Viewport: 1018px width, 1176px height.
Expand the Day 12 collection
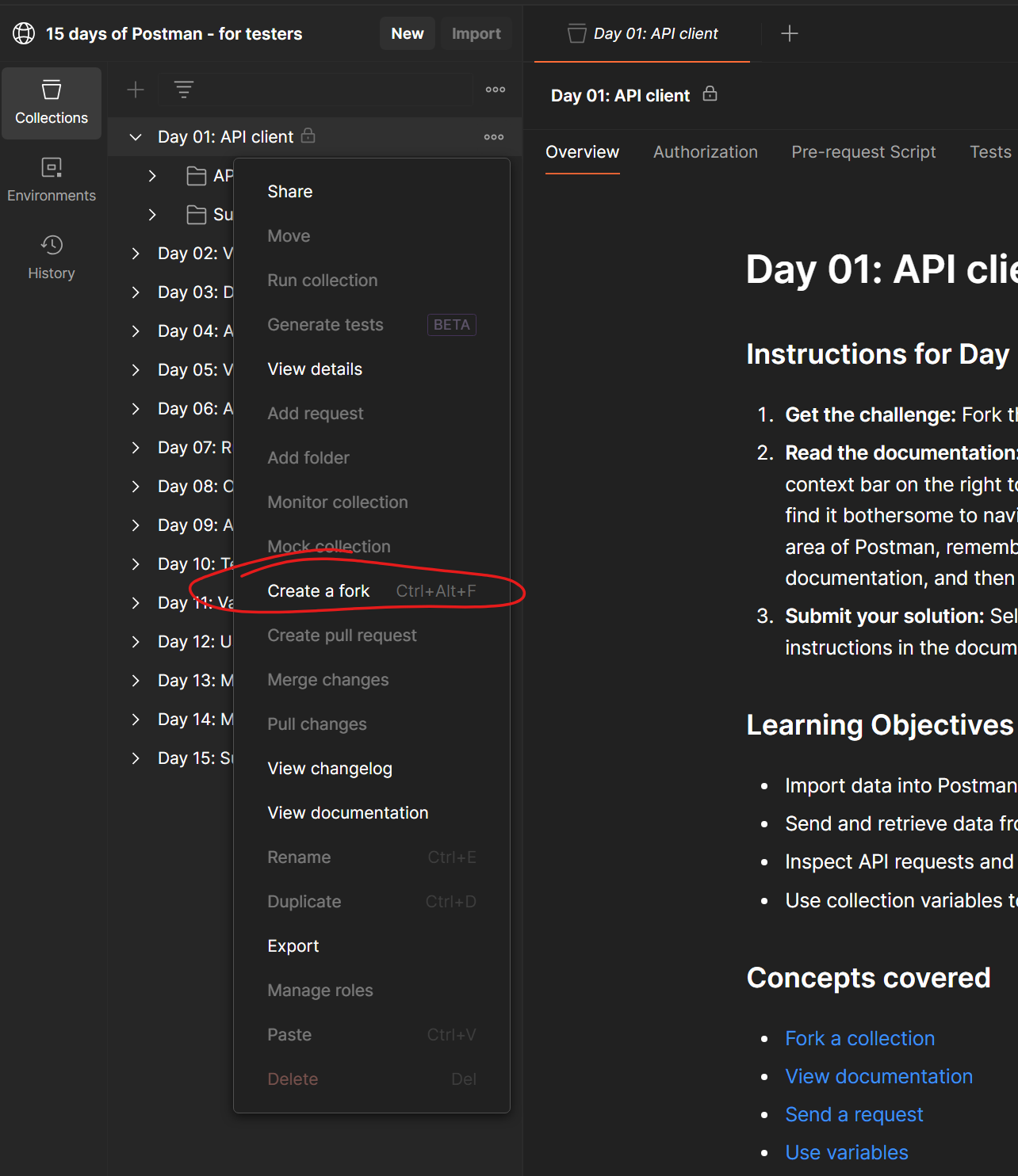pos(136,642)
